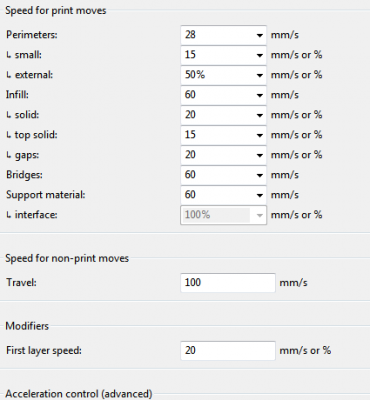Open the external perimeters dropdown arrow

260,75
